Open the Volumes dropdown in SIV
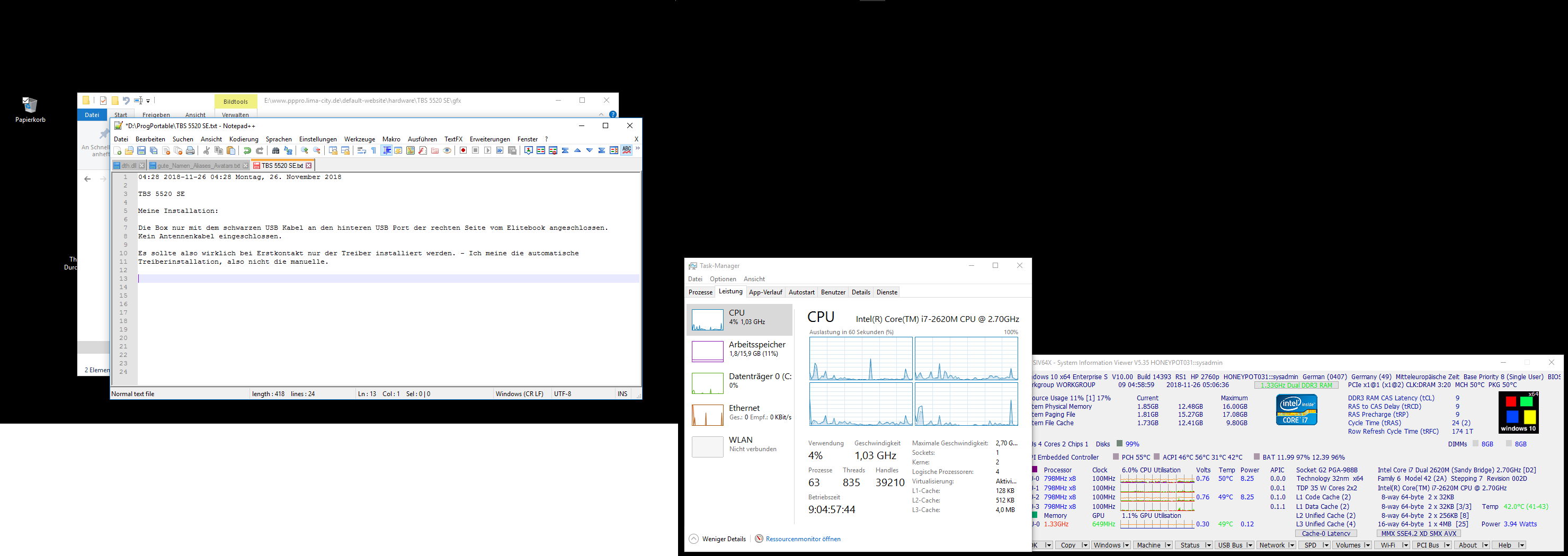The image size is (1568, 556). 1352,545
